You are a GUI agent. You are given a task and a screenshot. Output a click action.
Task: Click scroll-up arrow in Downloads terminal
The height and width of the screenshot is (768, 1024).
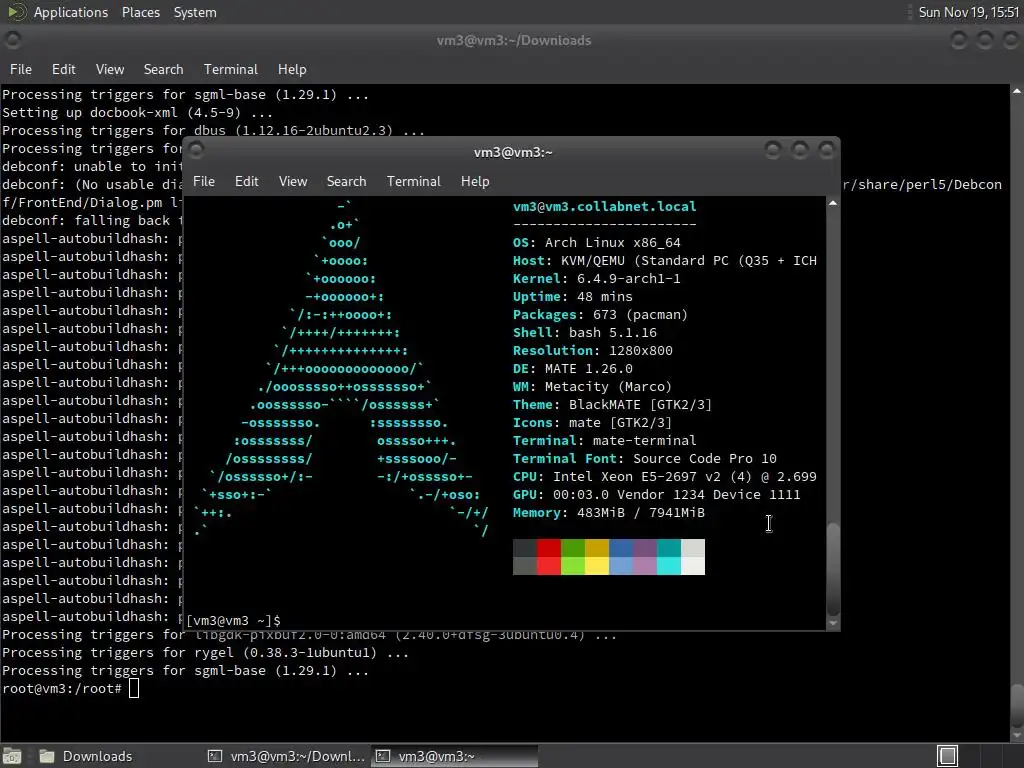(1017, 91)
